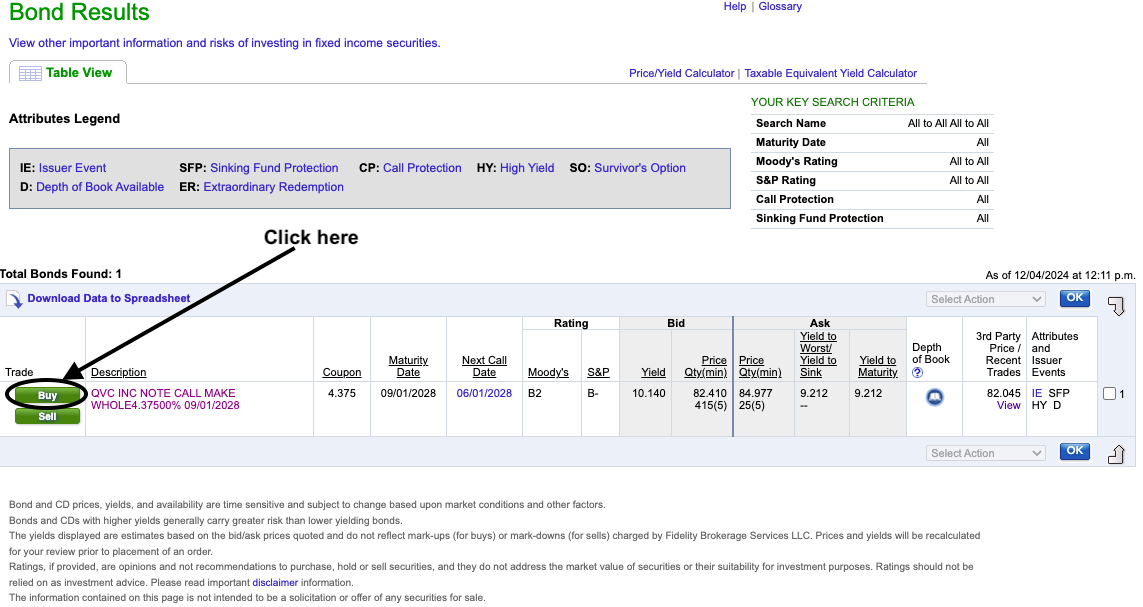Check the bond row 1 checkbox
Viewport: 1143px width, 607px height.
(1109, 394)
